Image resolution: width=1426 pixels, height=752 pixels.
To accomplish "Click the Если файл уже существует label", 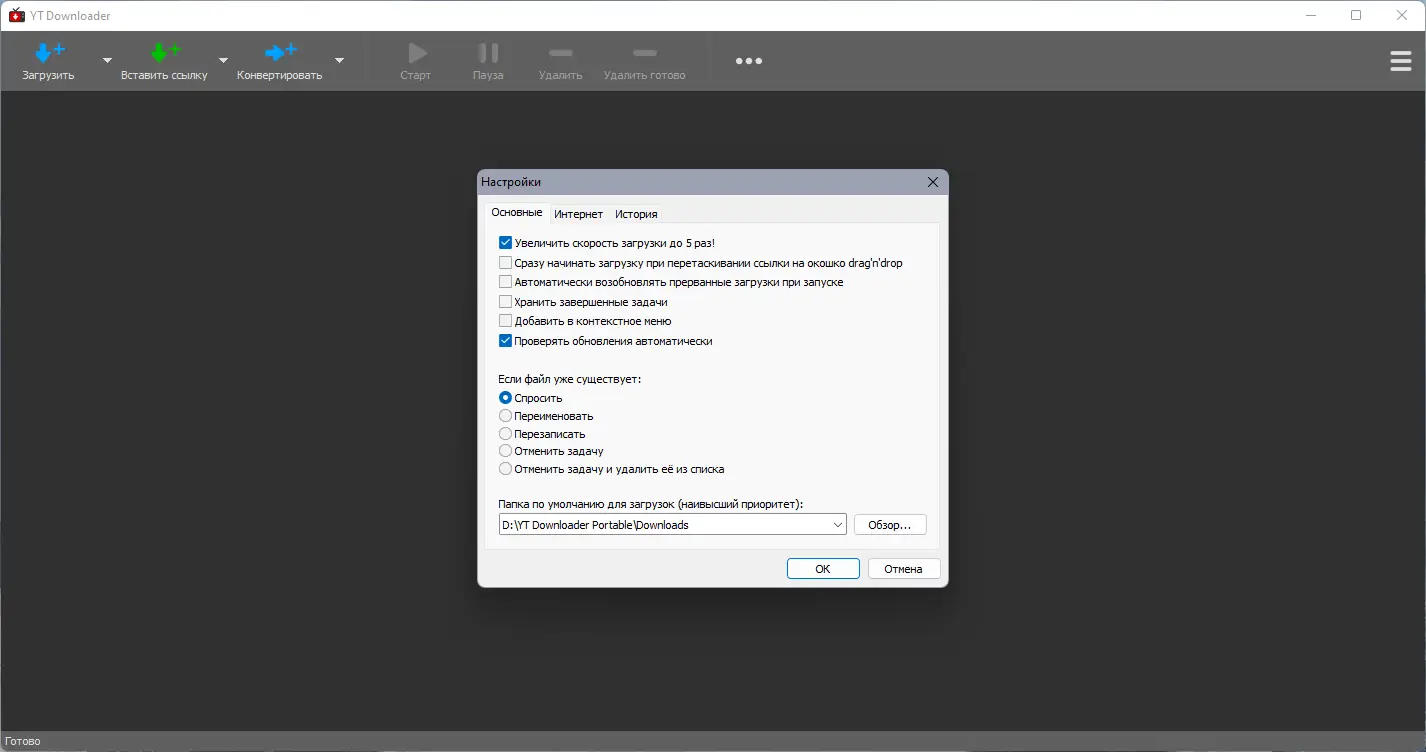I will pyautogui.click(x=570, y=380).
